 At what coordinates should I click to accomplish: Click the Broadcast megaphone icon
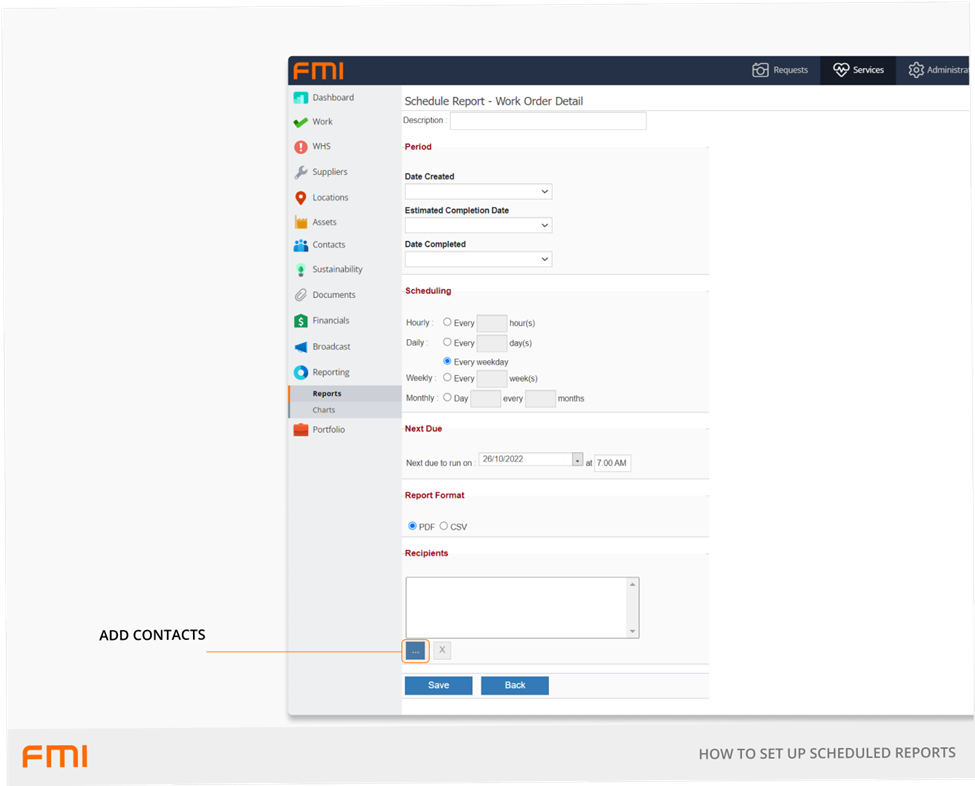tap(300, 347)
